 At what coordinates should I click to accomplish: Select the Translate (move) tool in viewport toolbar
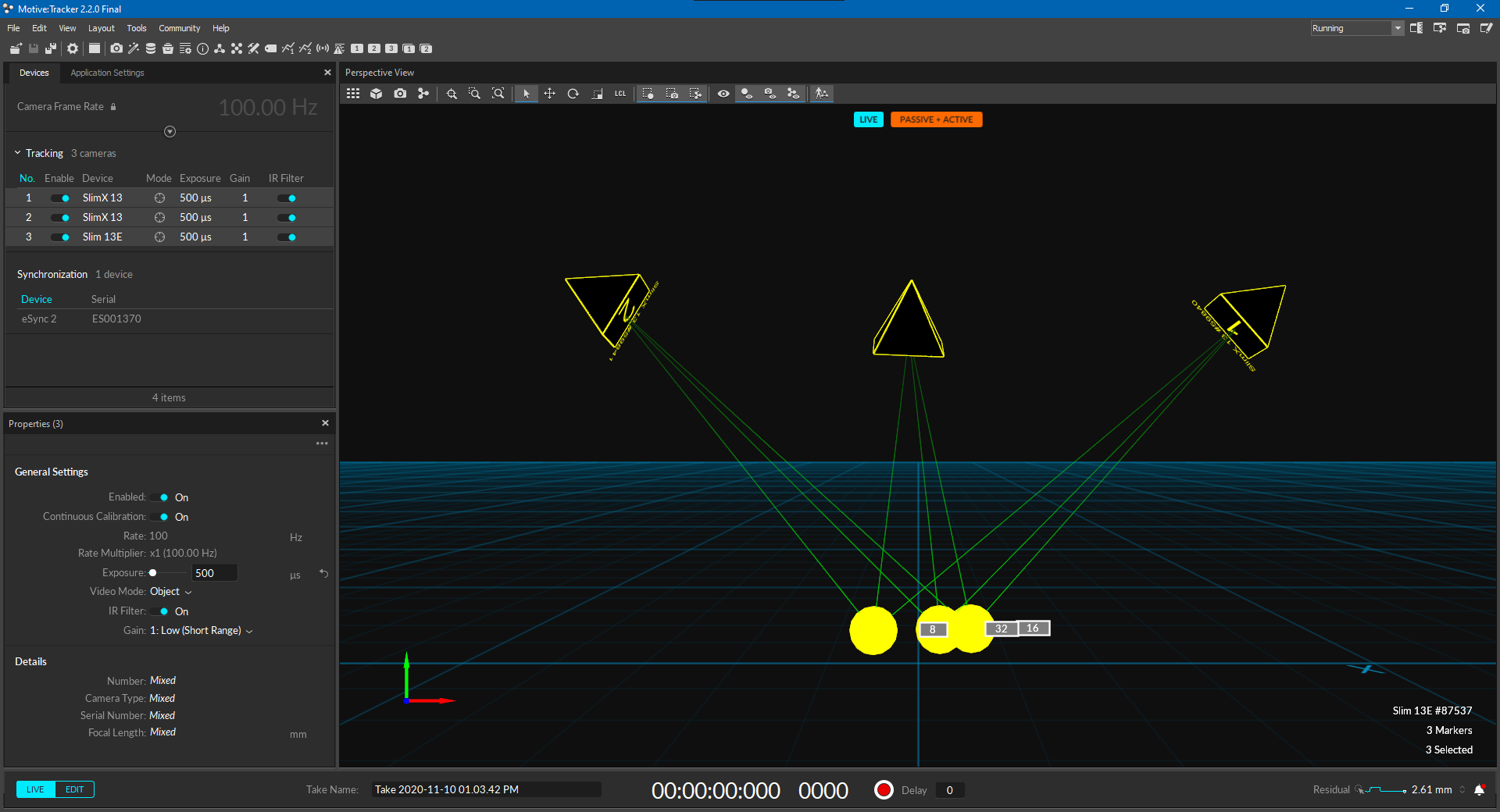coord(550,94)
